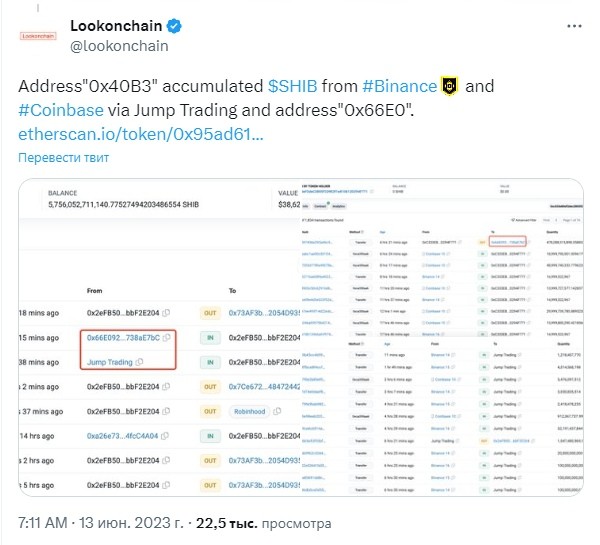Copy the Jump Trading address icon
This screenshot has width=600, height=545.
(139, 362)
